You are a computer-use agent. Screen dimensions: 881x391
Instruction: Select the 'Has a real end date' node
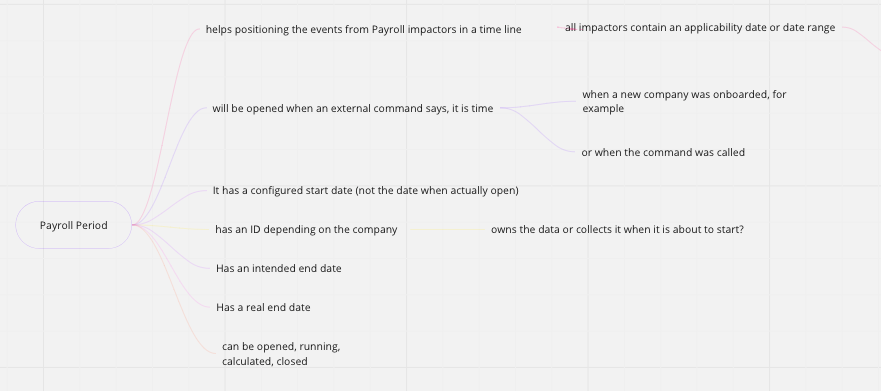pyautogui.click(x=263, y=307)
